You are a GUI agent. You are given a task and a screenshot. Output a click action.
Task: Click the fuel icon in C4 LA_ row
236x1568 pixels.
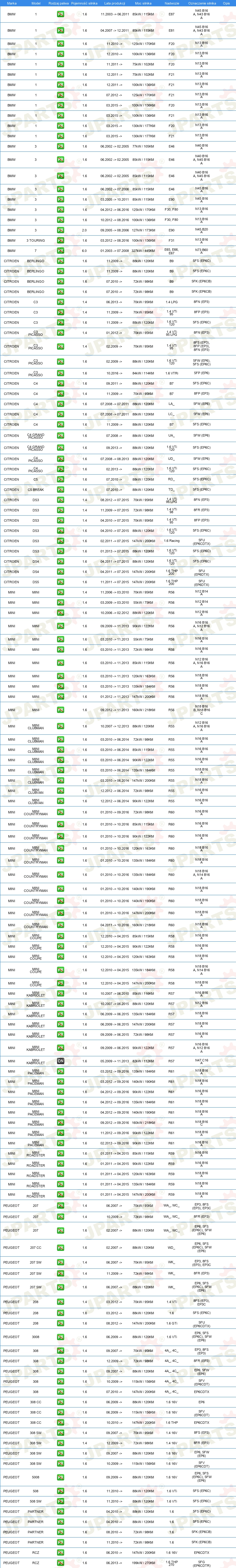tap(61, 404)
